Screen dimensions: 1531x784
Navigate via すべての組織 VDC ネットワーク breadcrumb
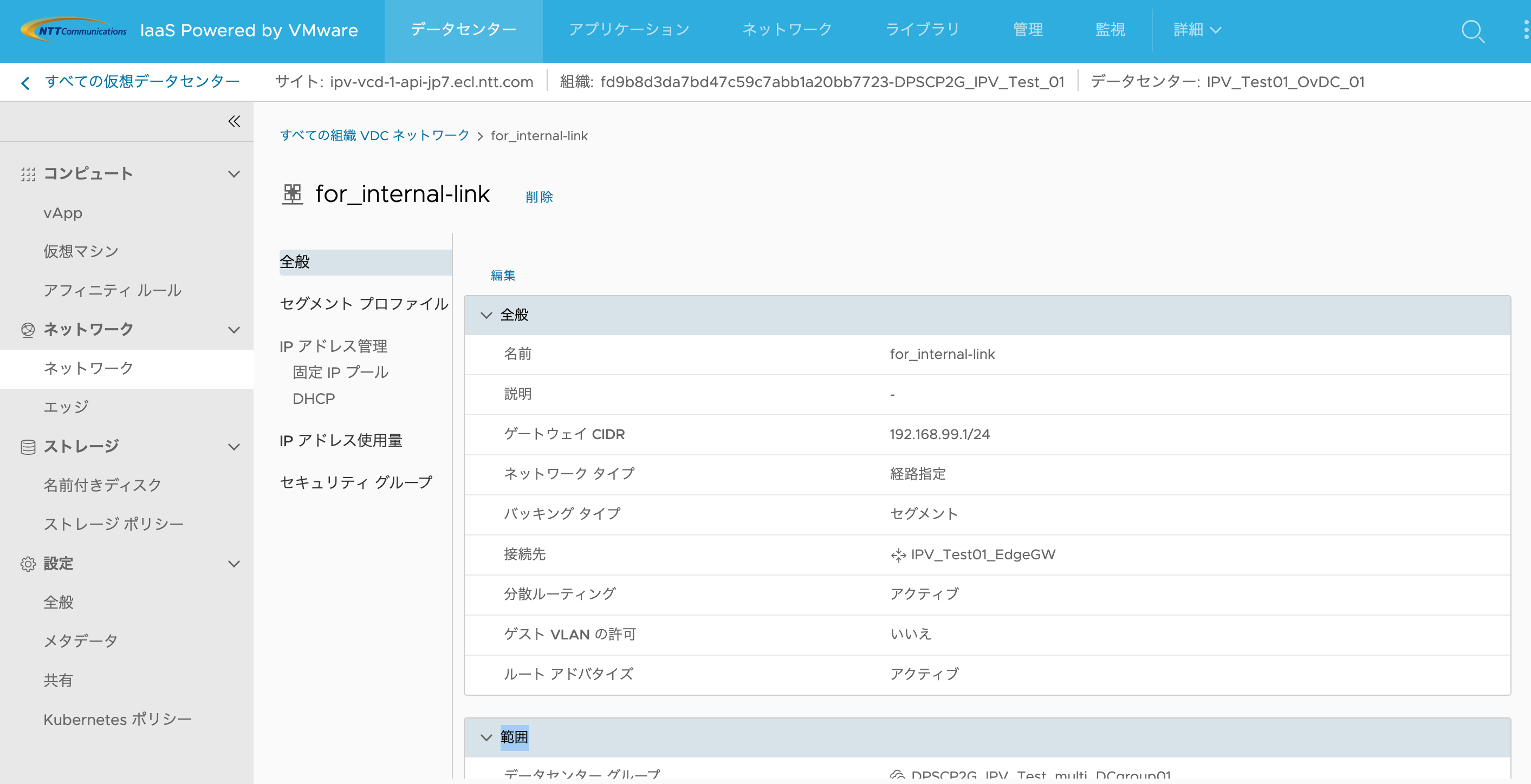click(374, 135)
